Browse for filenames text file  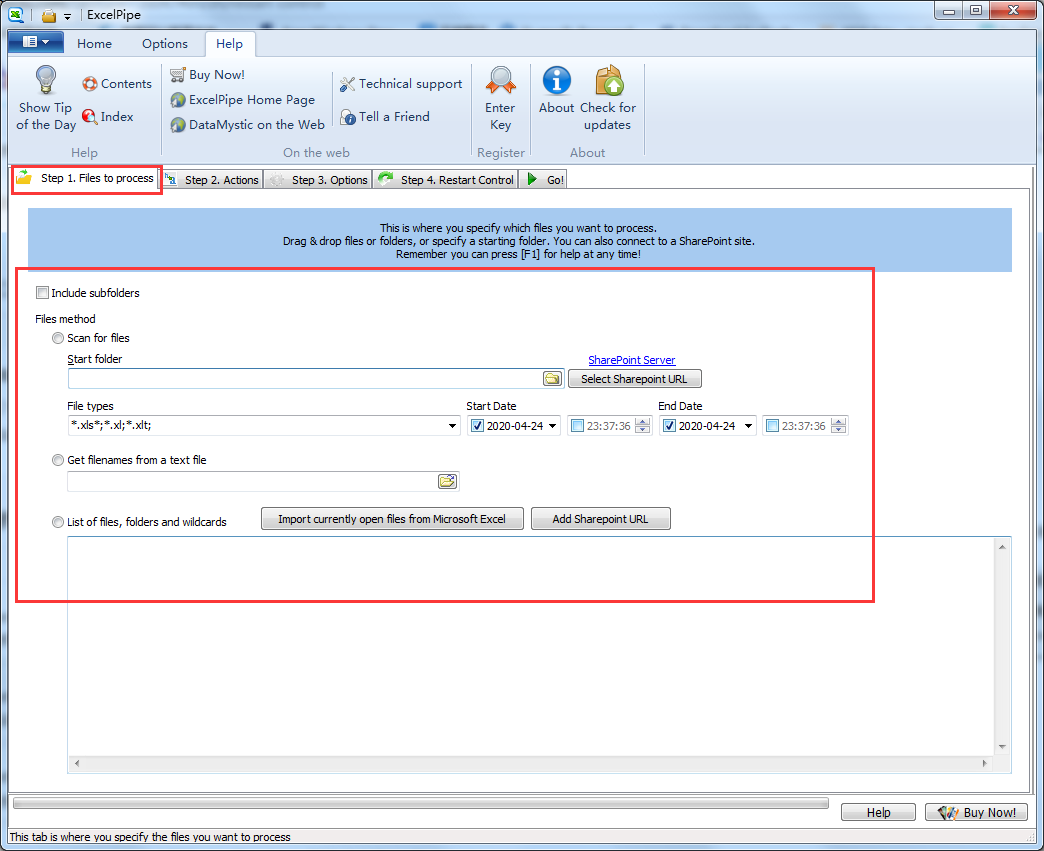[447, 481]
